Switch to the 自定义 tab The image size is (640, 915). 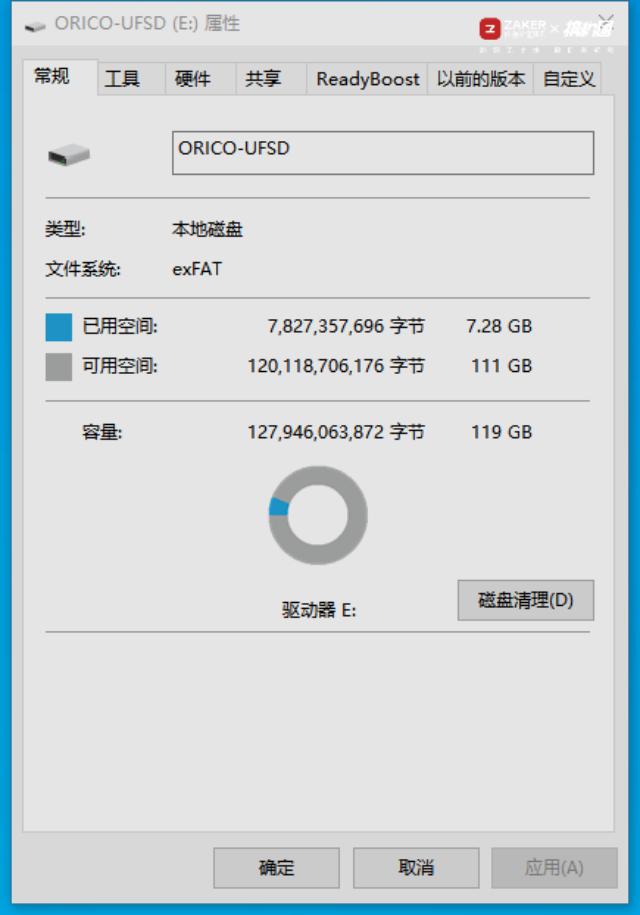click(568, 79)
